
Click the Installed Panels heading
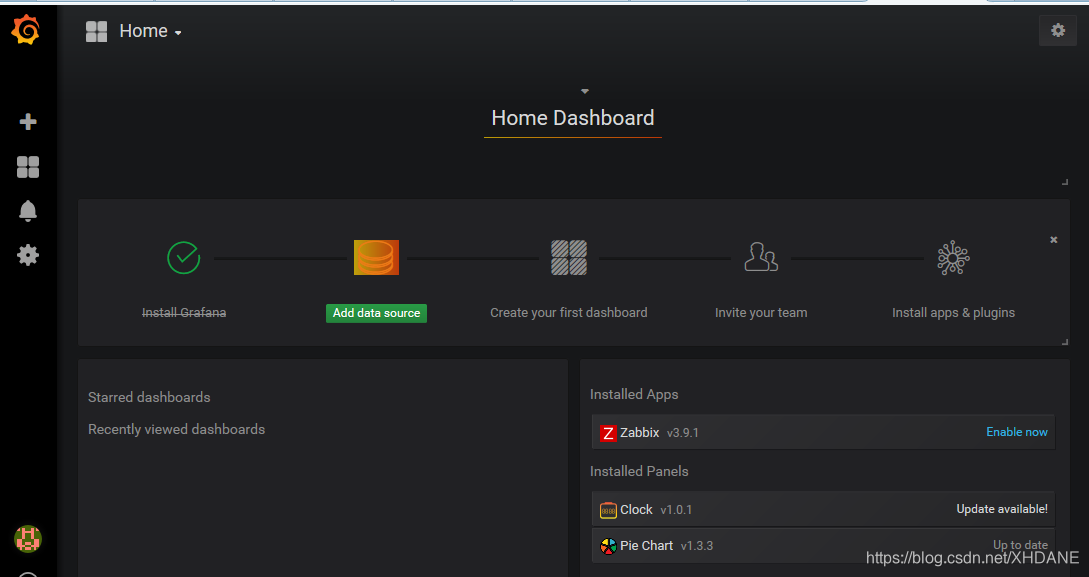point(639,471)
